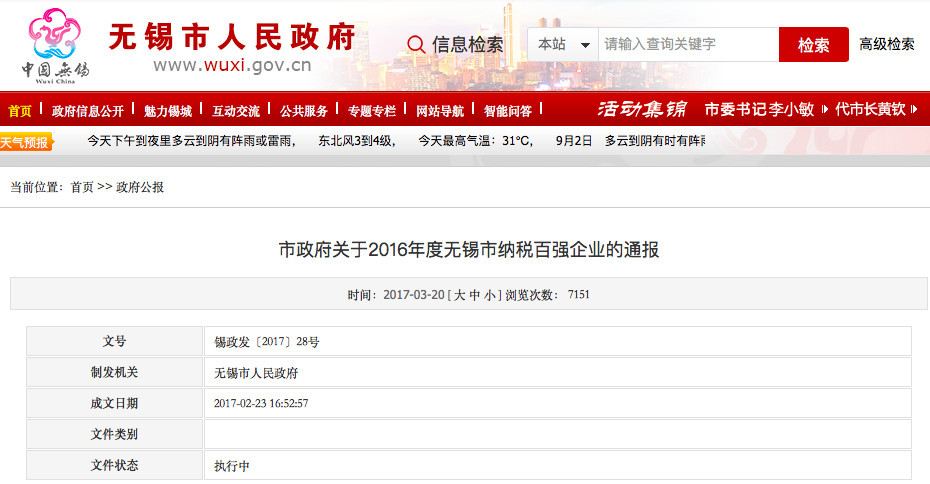
Task: Focus the keyword search input field
Action: (x=688, y=44)
